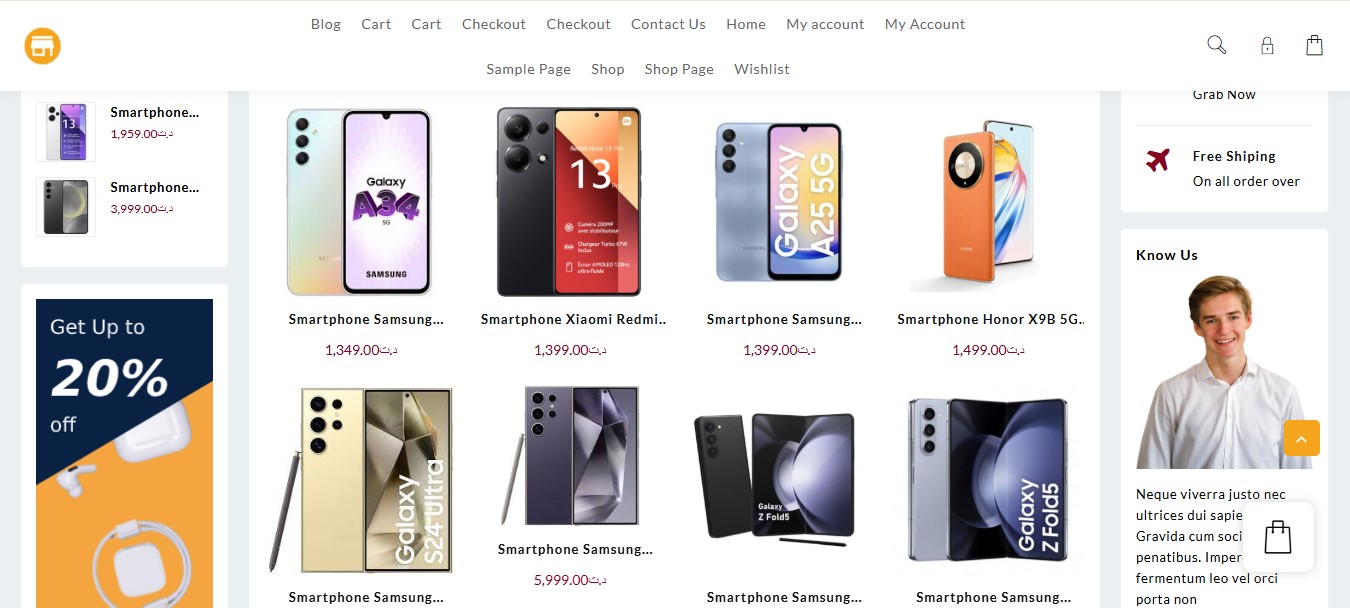Go to the Contact Us page
Screen dimensions: 1350x608
pos(668,24)
